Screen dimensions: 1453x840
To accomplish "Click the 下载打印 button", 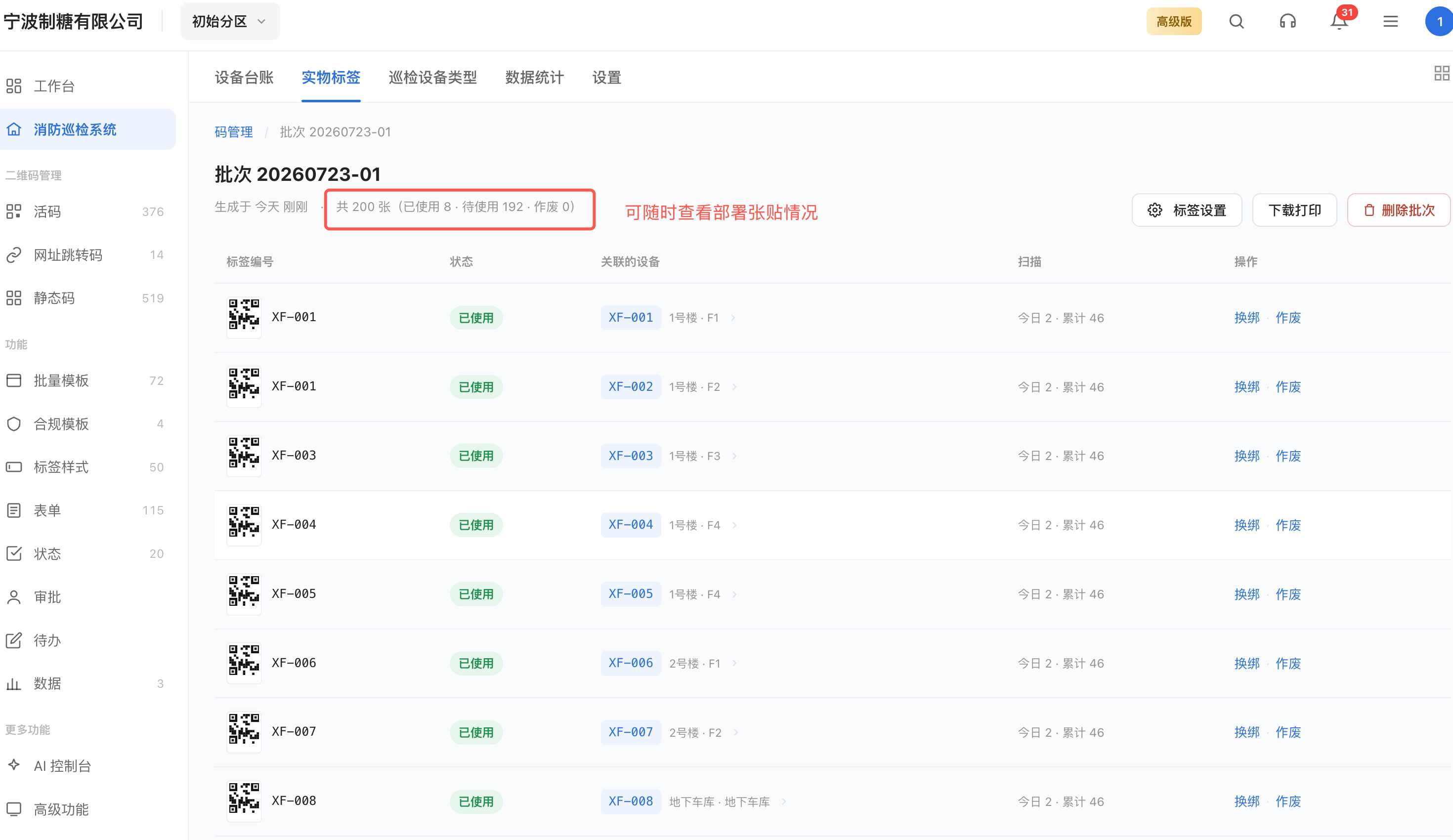I will pyautogui.click(x=1294, y=210).
